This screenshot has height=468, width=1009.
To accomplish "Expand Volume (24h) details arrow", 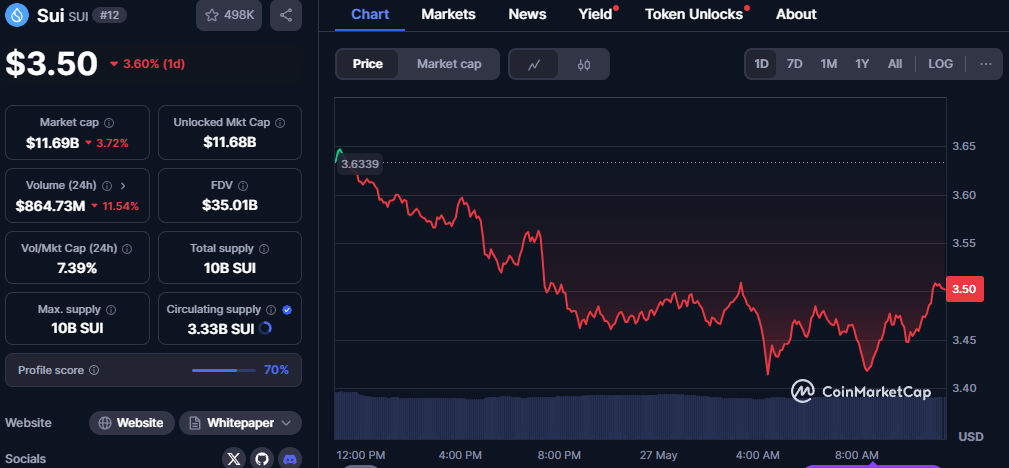I will pos(123,185).
